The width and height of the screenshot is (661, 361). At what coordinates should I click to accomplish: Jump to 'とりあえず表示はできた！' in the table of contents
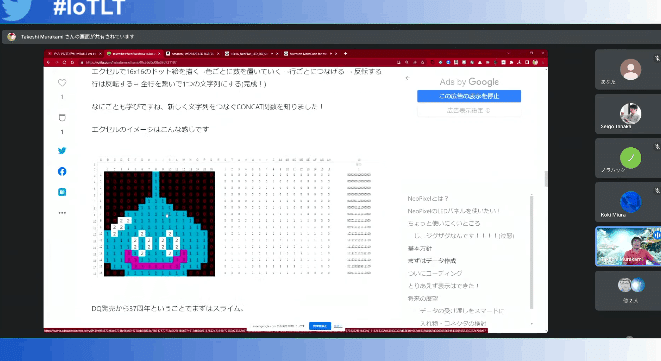pyautogui.click(x=443, y=286)
